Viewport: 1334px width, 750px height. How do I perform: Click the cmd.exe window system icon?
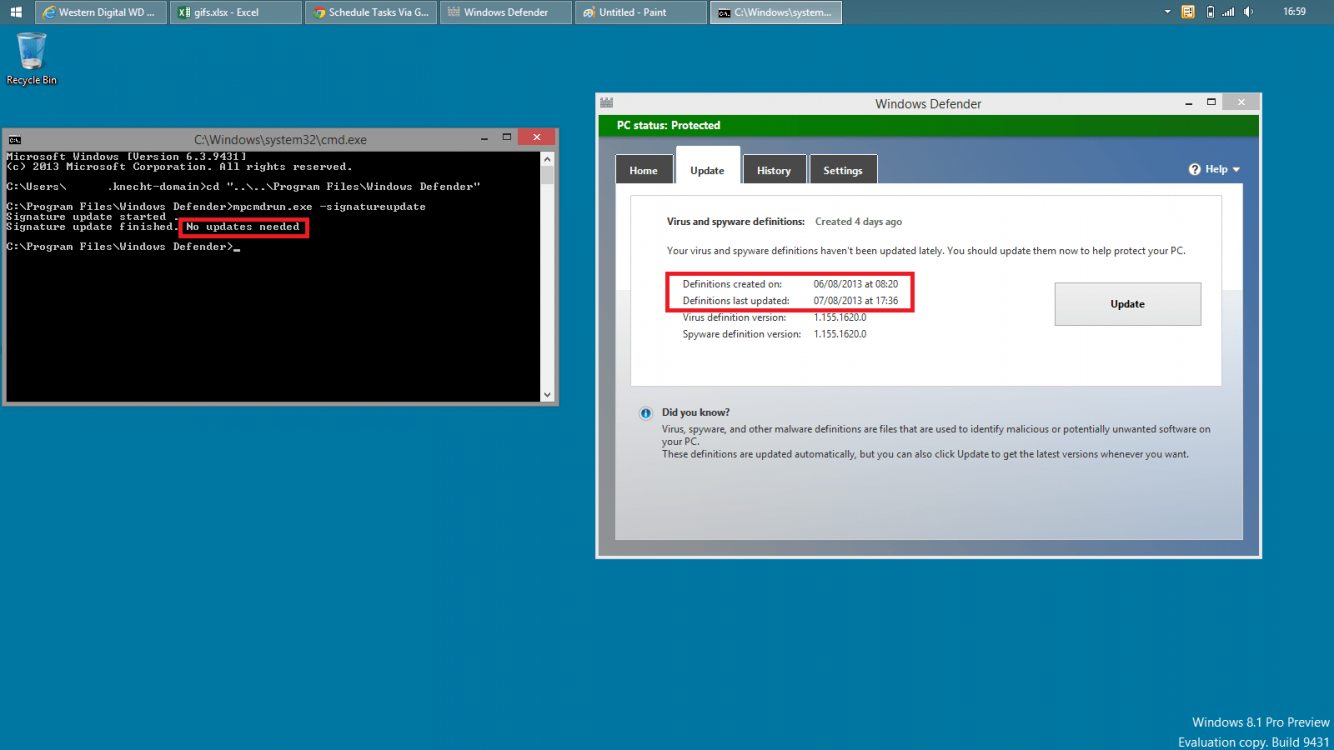pyautogui.click(x=15, y=140)
